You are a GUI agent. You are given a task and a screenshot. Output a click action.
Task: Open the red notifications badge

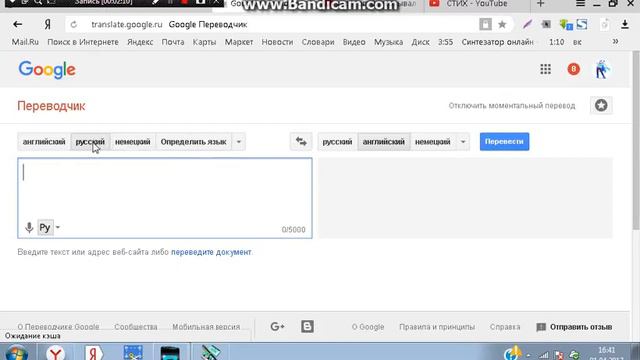click(573, 69)
